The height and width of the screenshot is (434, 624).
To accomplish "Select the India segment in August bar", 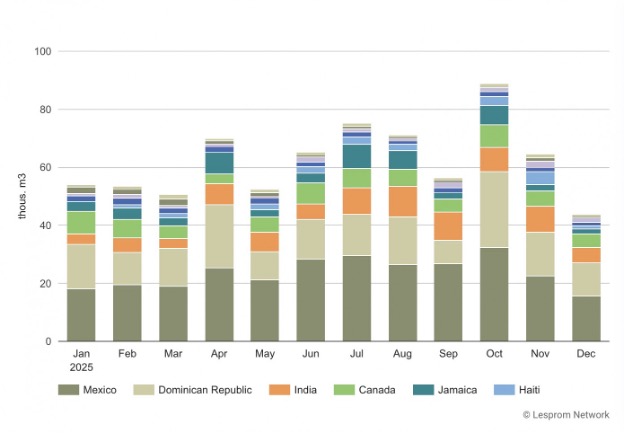I will (403, 201).
